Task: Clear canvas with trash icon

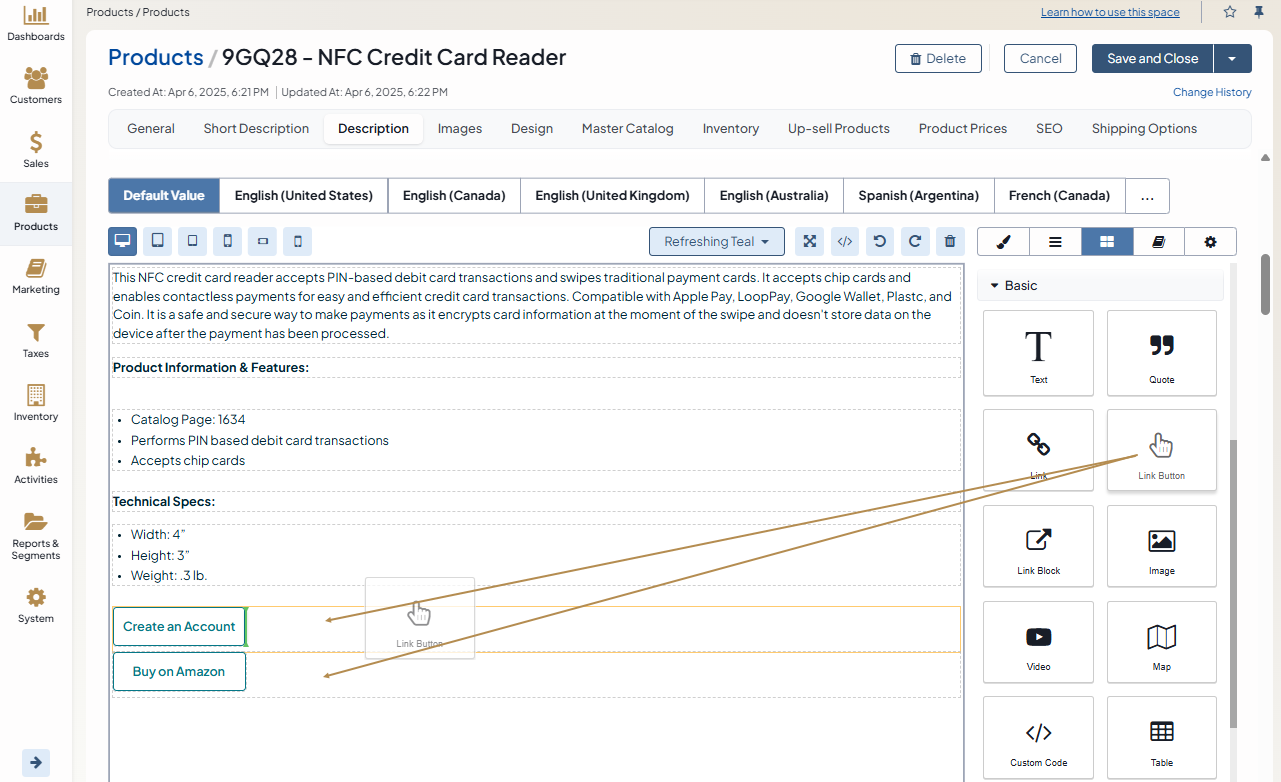Action: (950, 241)
